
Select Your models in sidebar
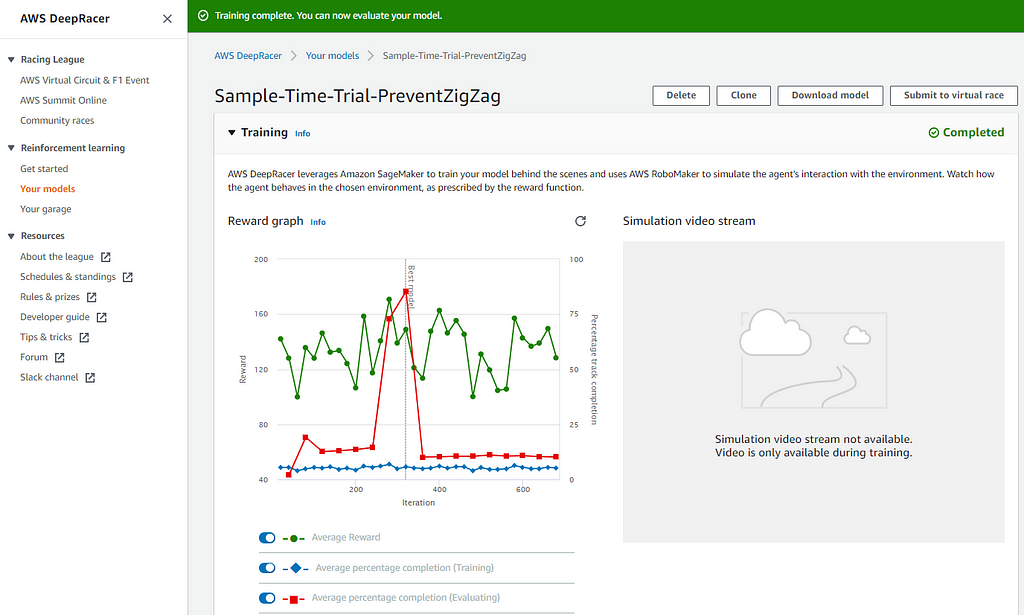point(48,189)
